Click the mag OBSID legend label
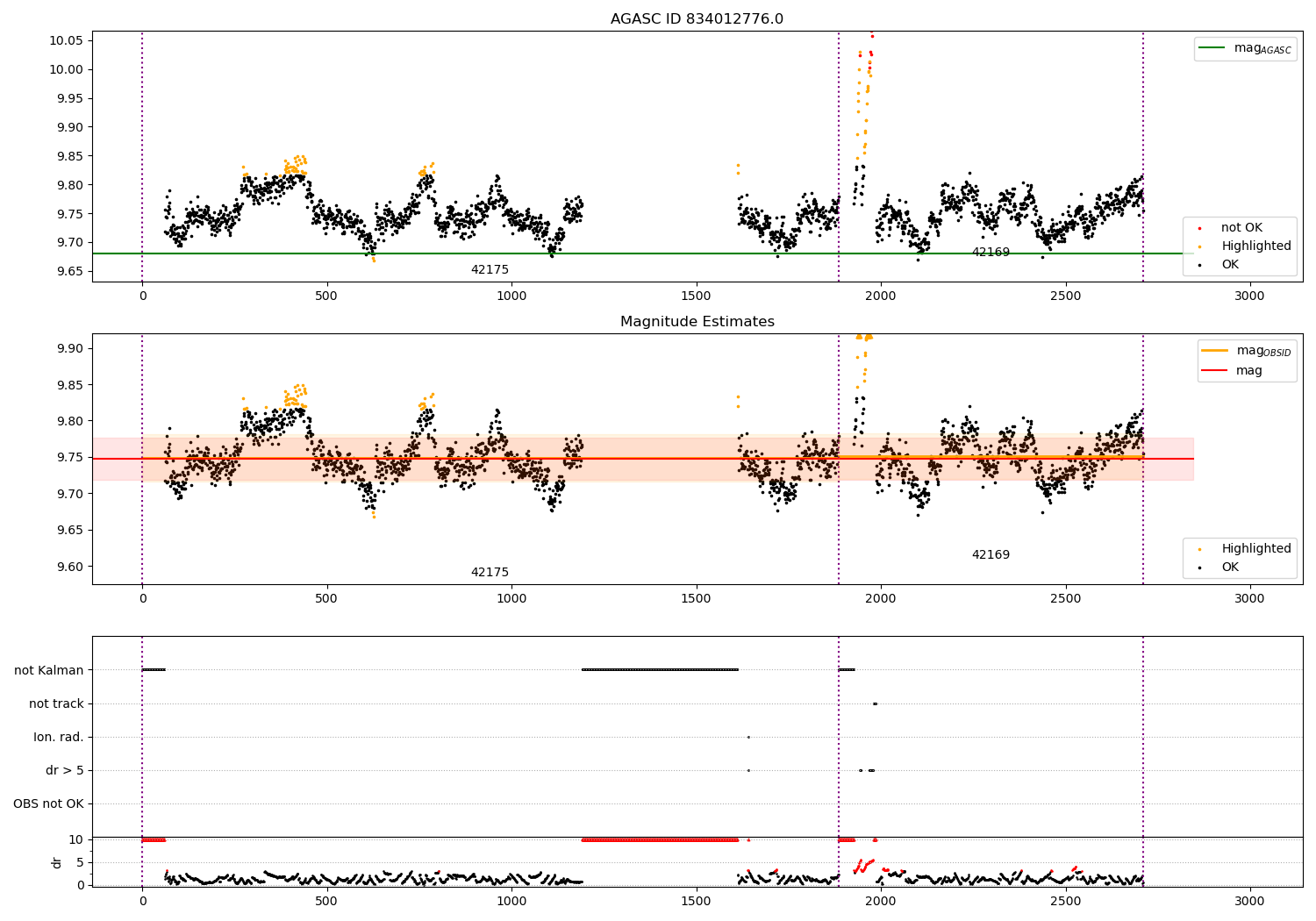 point(1264,351)
